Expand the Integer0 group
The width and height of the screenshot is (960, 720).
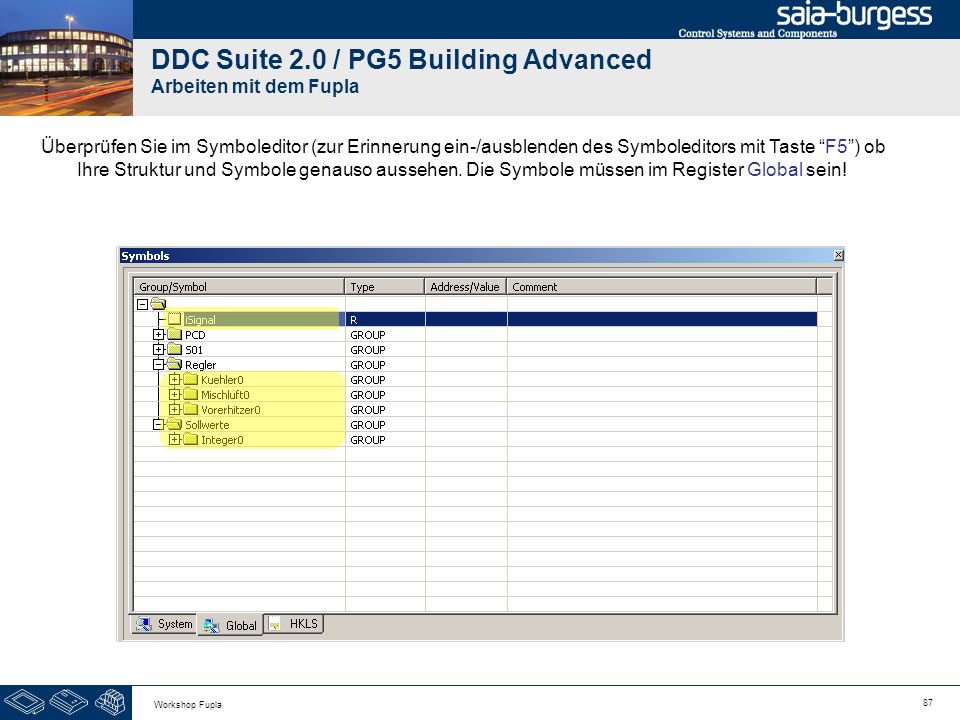[174, 440]
